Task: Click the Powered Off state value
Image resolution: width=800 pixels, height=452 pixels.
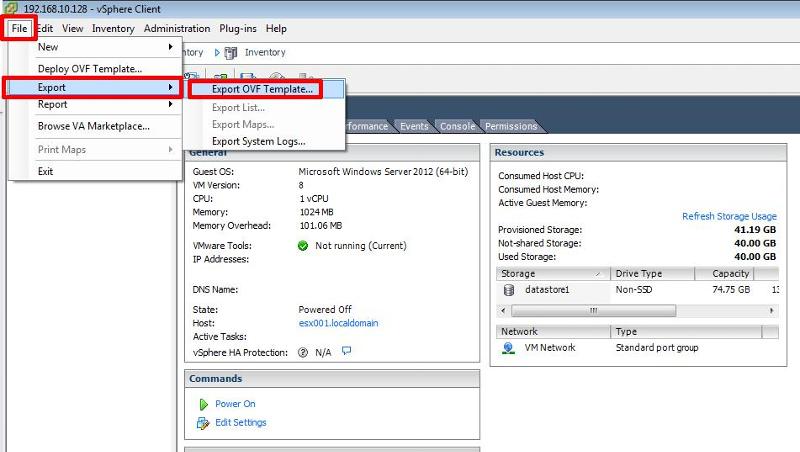Action: [325, 309]
